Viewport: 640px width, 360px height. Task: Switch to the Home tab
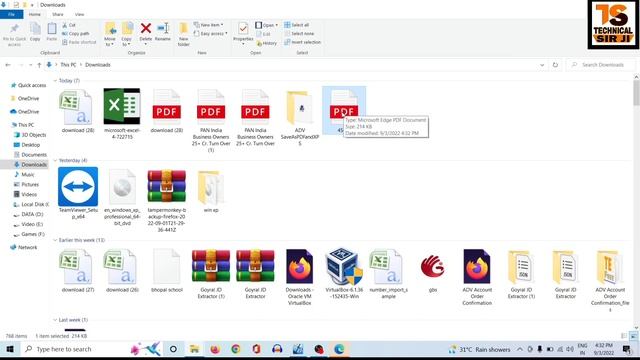pyautogui.click(x=35, y=14)
